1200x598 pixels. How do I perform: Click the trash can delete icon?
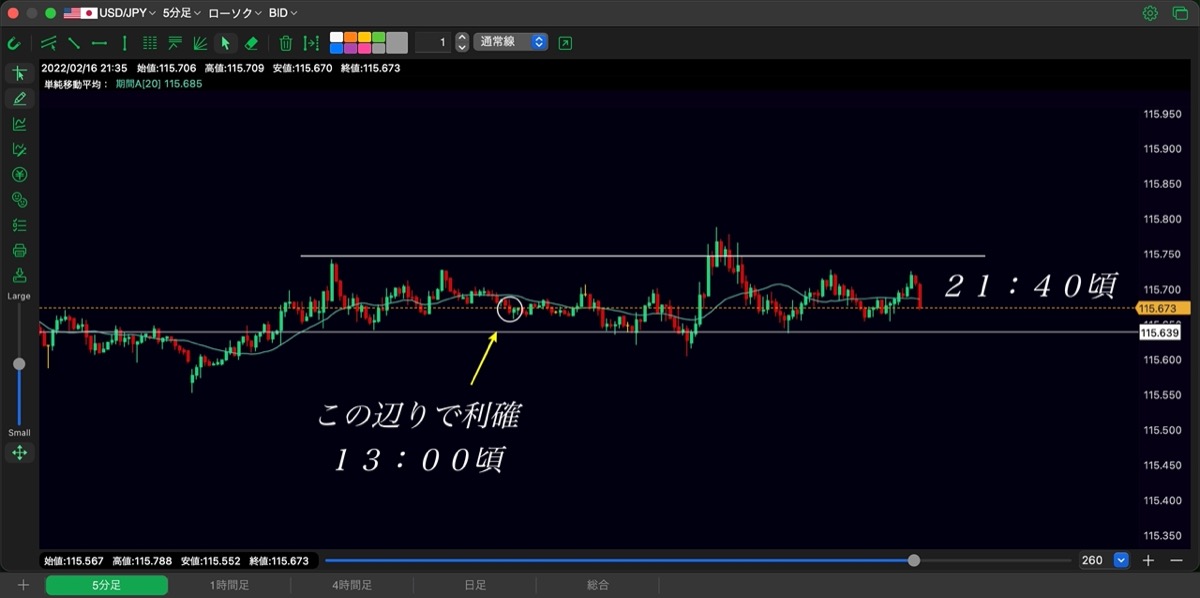pos(286,43)
